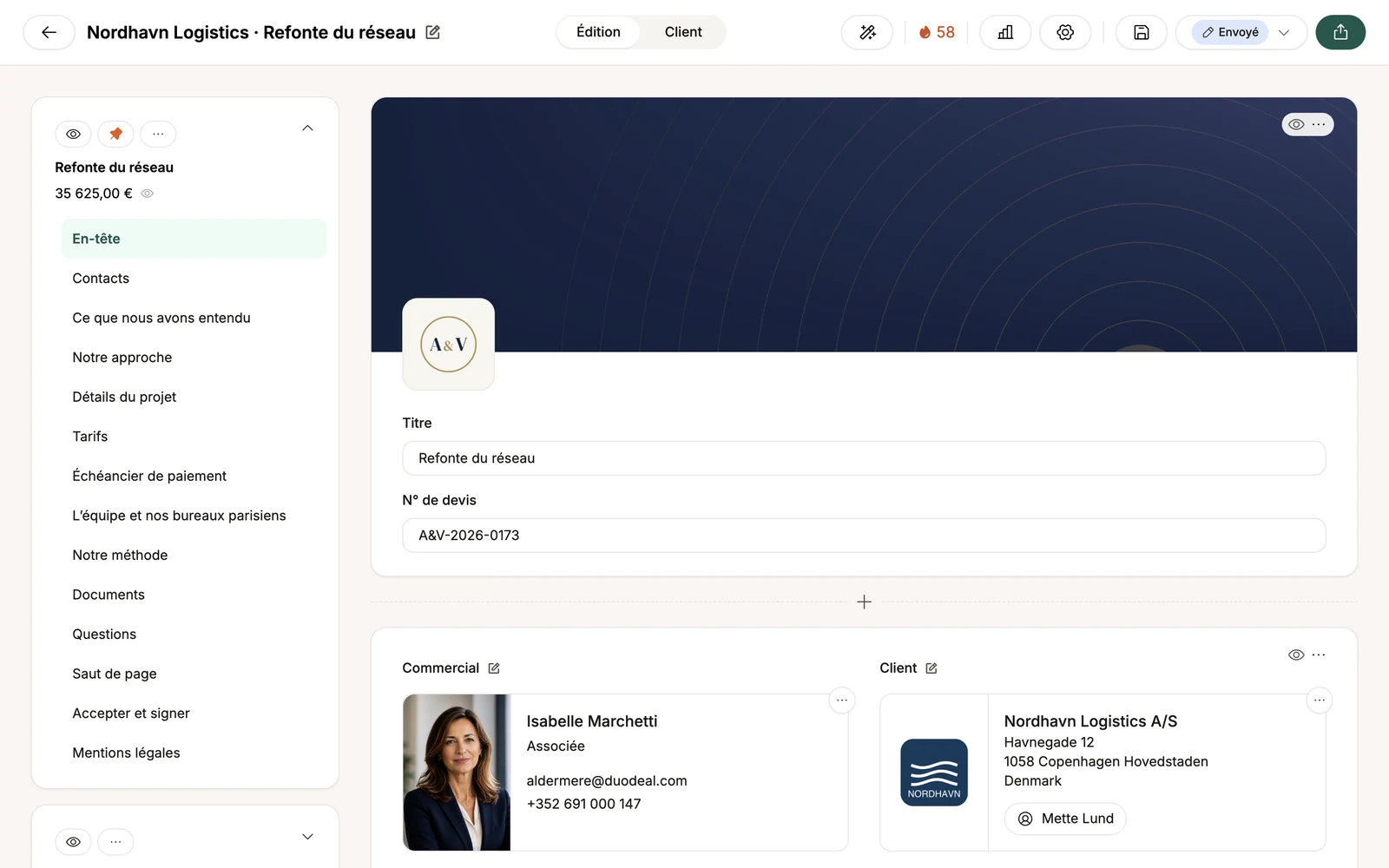Open Nordhavn Logistics card options
The image size is (1389, 868).
pyautogui.click(x=1320, y=700)
